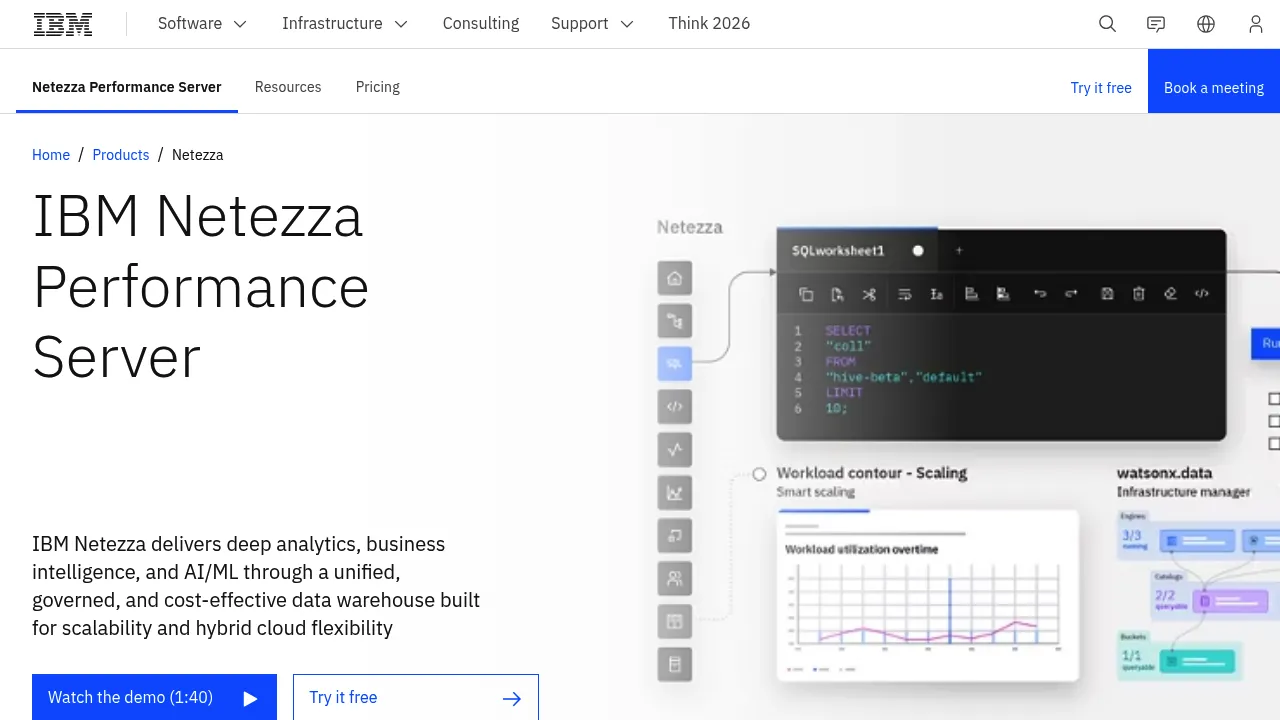Click the IBM logo
The height and width of the screenshot is (720, 1280).
click(63, 24)
